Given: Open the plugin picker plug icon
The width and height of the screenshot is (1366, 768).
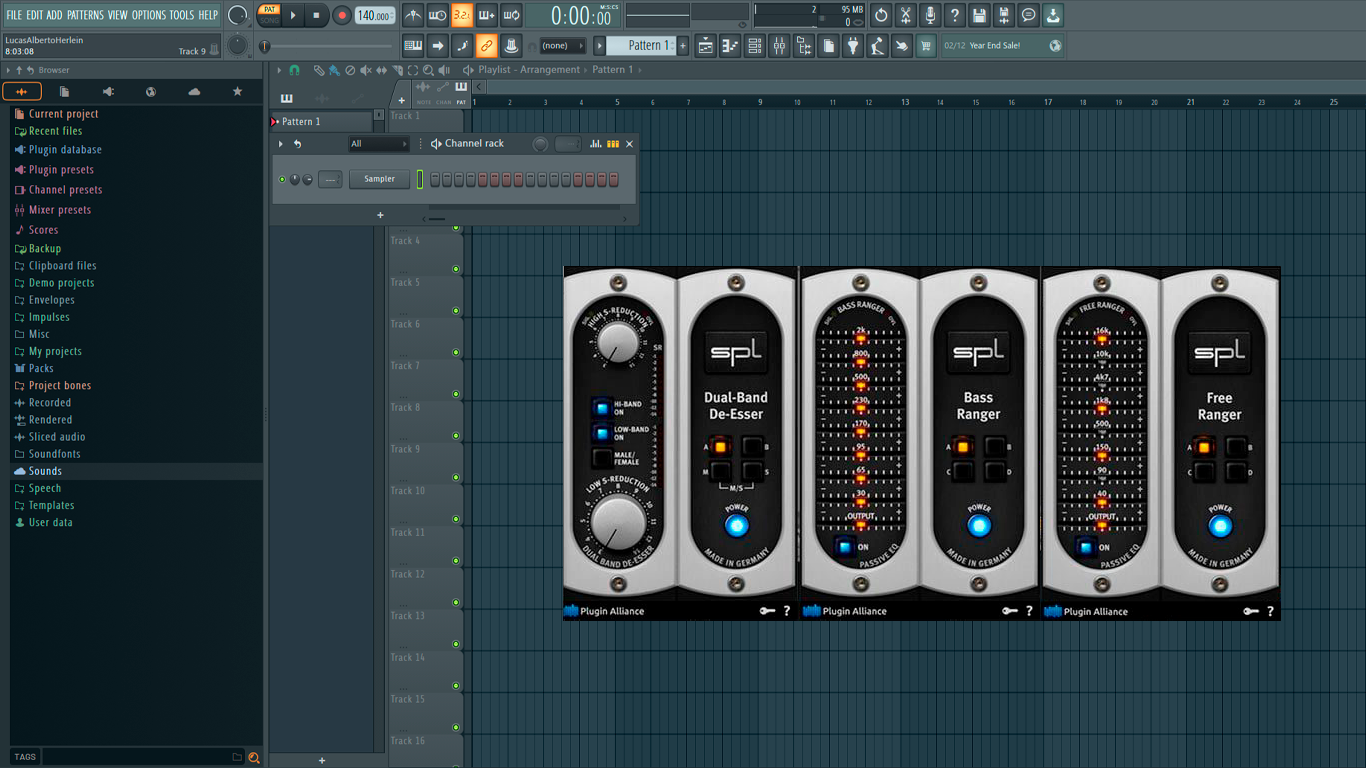Looking at the screenshot, I should click(853, 46).
